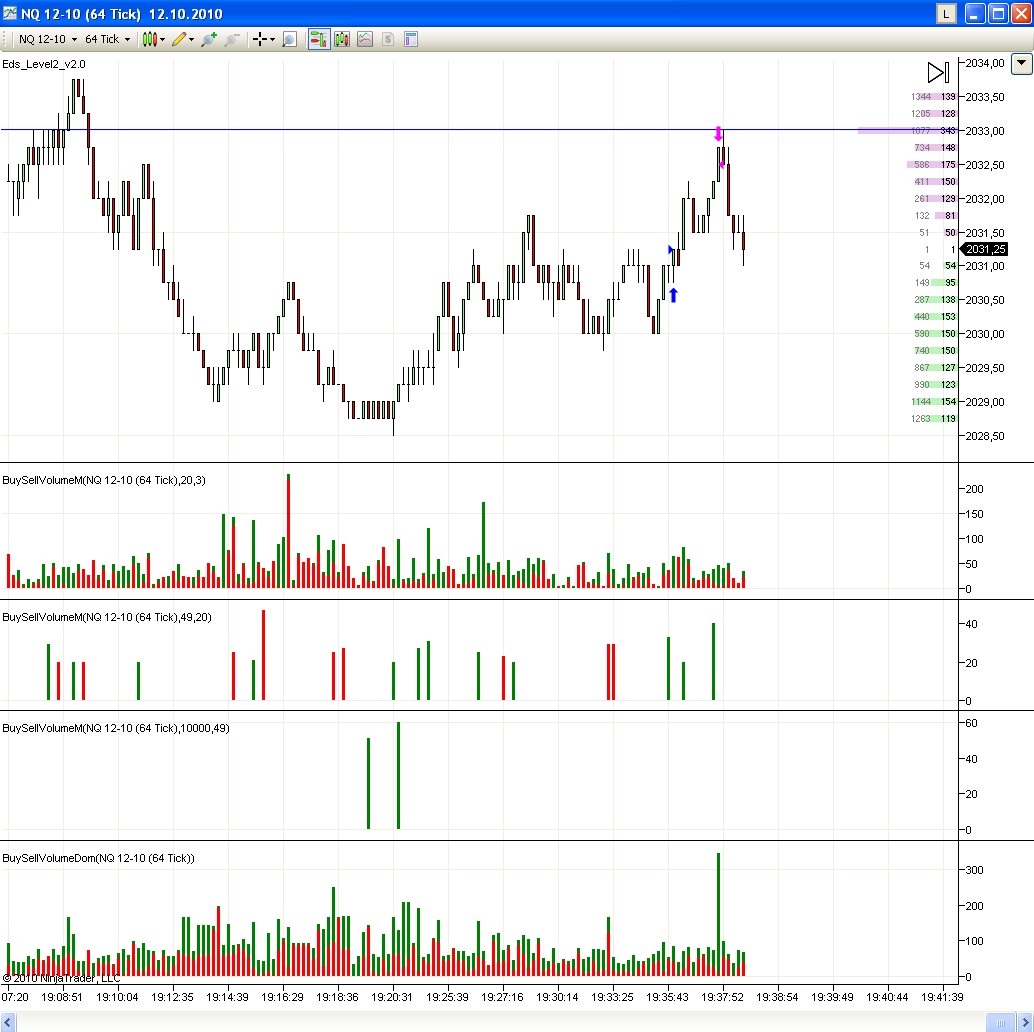Click the zoom in magnifier icon
1034x1032 pixels.
tap(209, 39)
